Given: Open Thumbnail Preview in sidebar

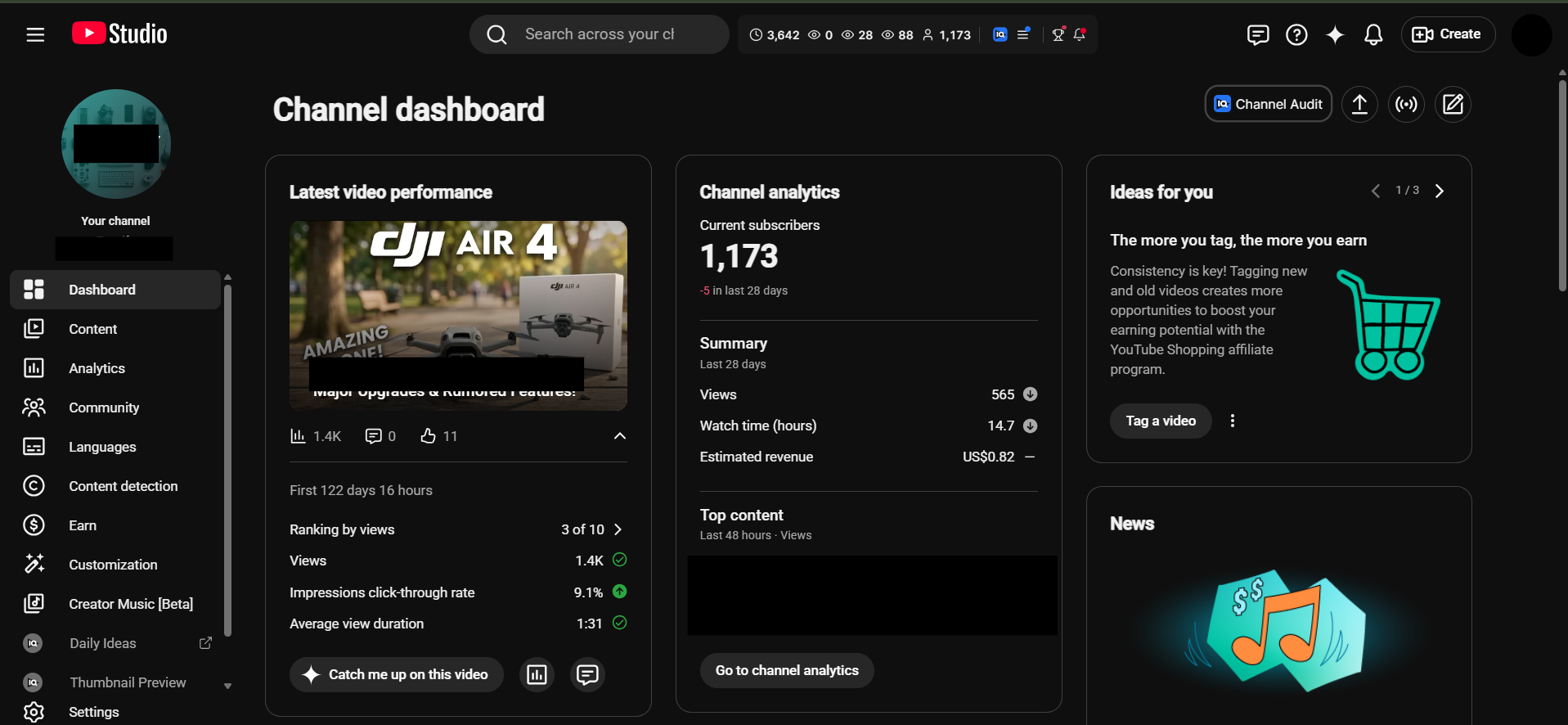Looking at the screenshot, I should (x=115, y=682).
